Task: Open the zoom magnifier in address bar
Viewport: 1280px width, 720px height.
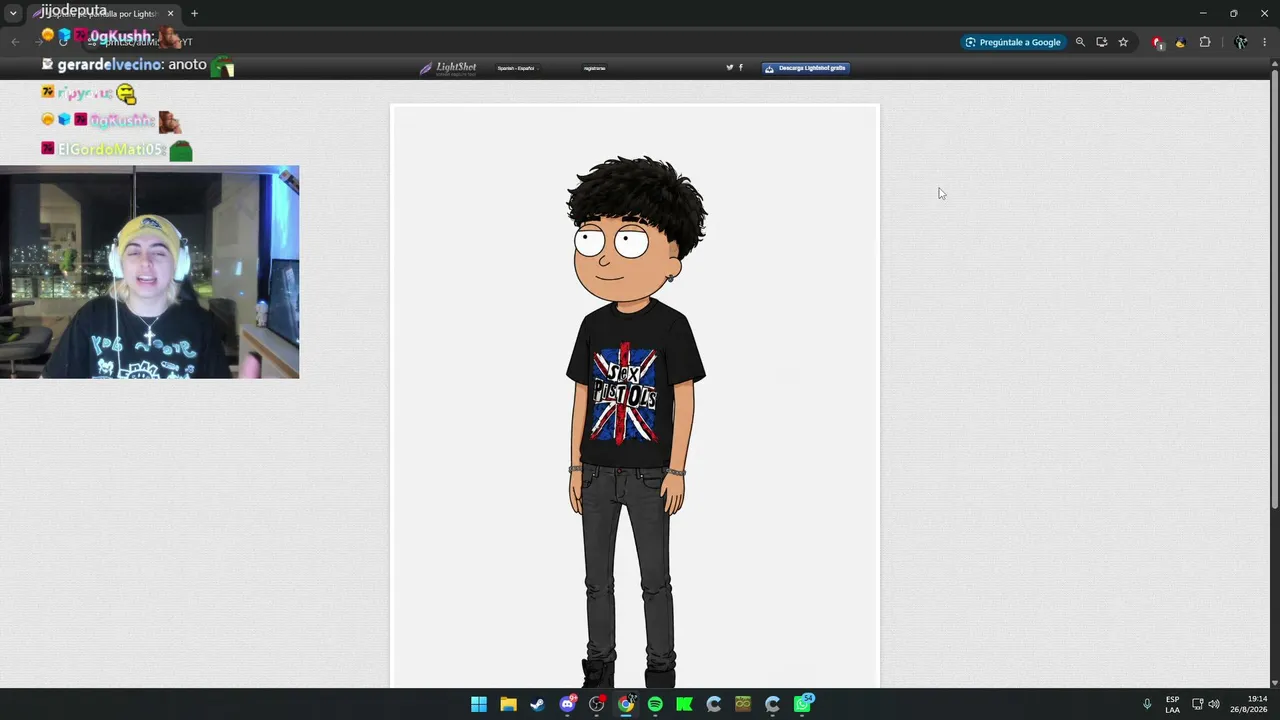Action: point(1080,42)
